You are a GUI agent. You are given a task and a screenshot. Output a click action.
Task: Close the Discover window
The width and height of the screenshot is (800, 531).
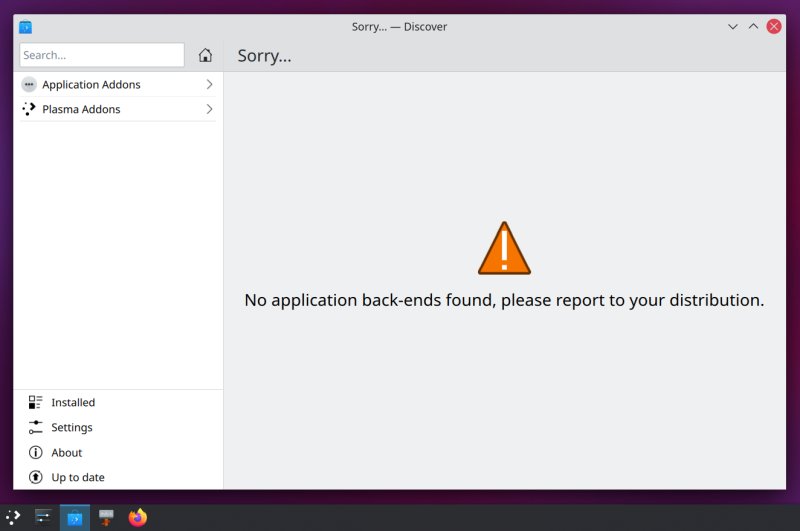point(774,27)
